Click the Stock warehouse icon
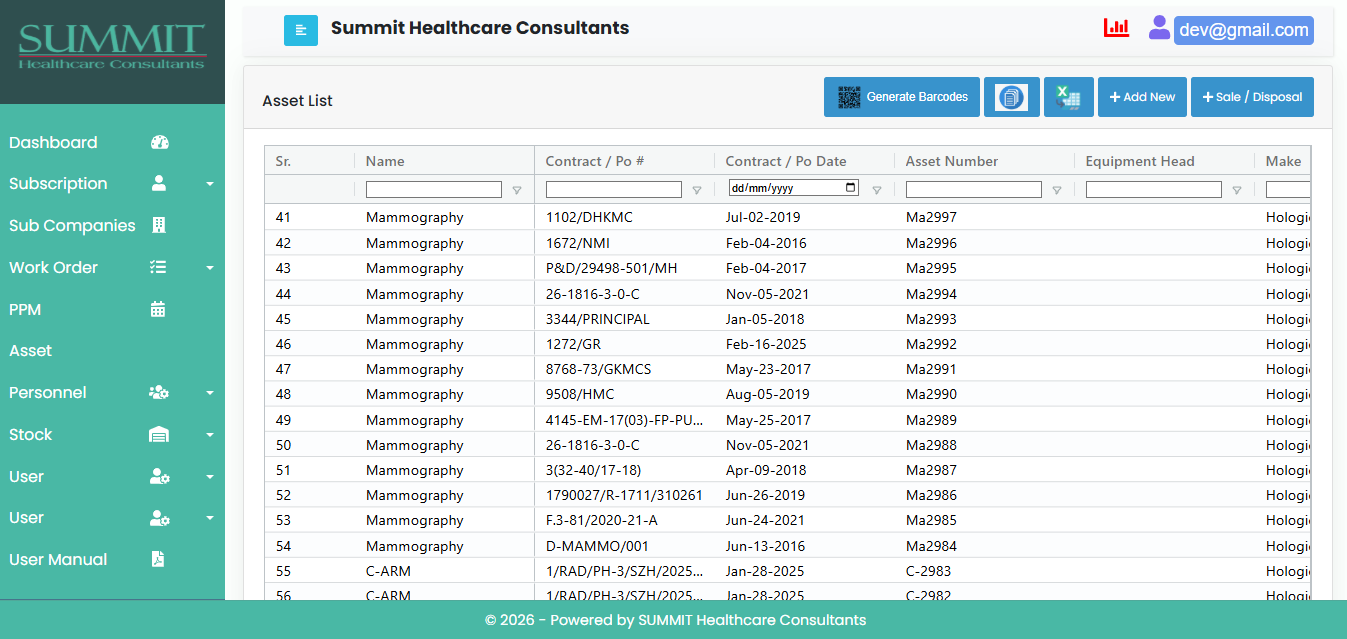Viewport: 1347px width, 639px height. (x=159, y=435)
